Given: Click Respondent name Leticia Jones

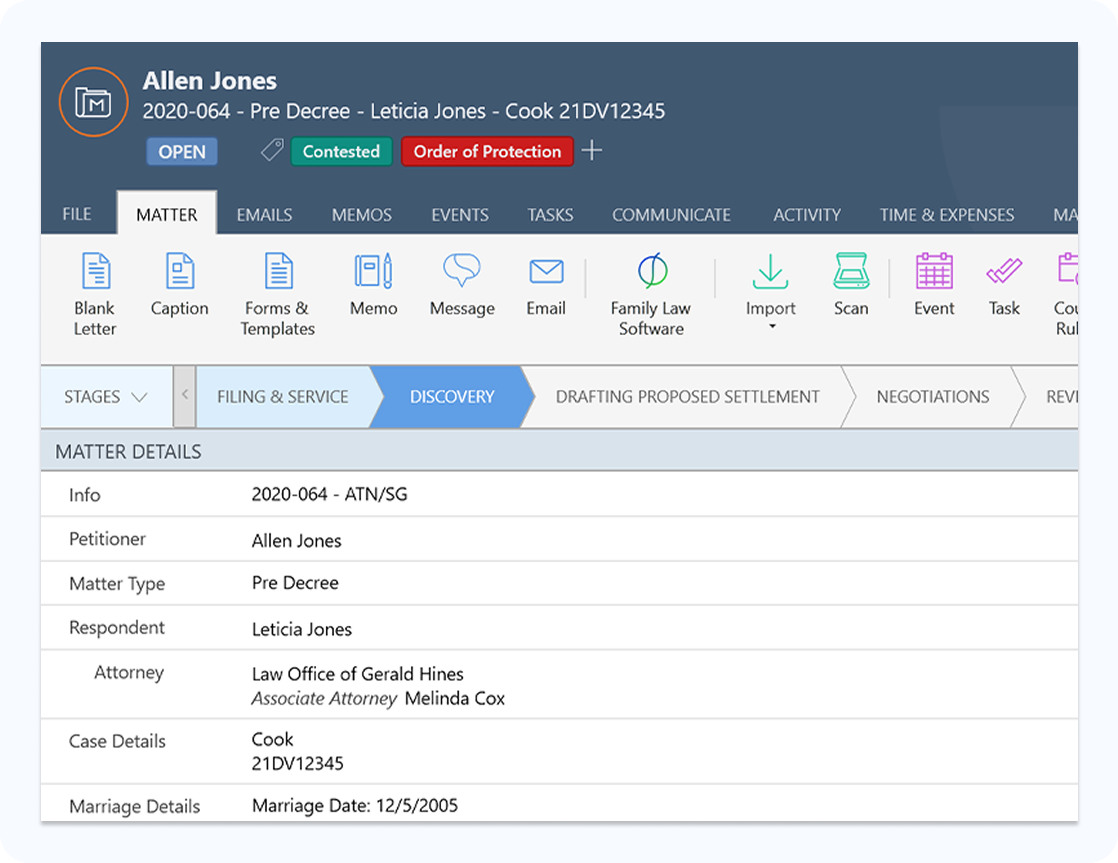Looking at the screenshot, I should click(x=302, y=629).
